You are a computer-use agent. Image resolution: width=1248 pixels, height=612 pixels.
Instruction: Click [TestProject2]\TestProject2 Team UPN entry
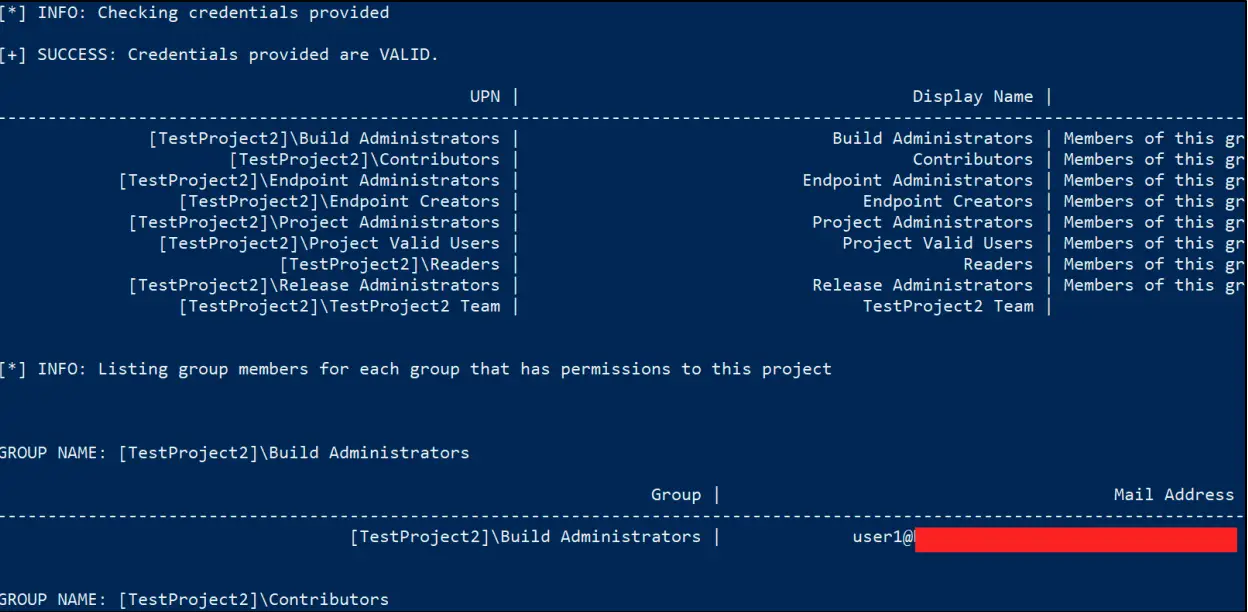pyautogui.click(x=340, y=306)
